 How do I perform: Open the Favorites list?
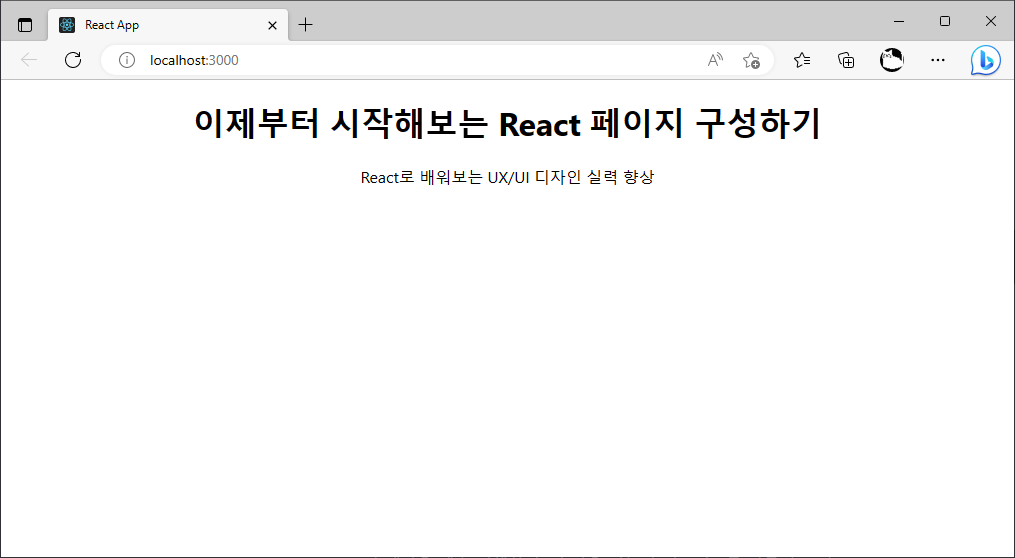802,60
